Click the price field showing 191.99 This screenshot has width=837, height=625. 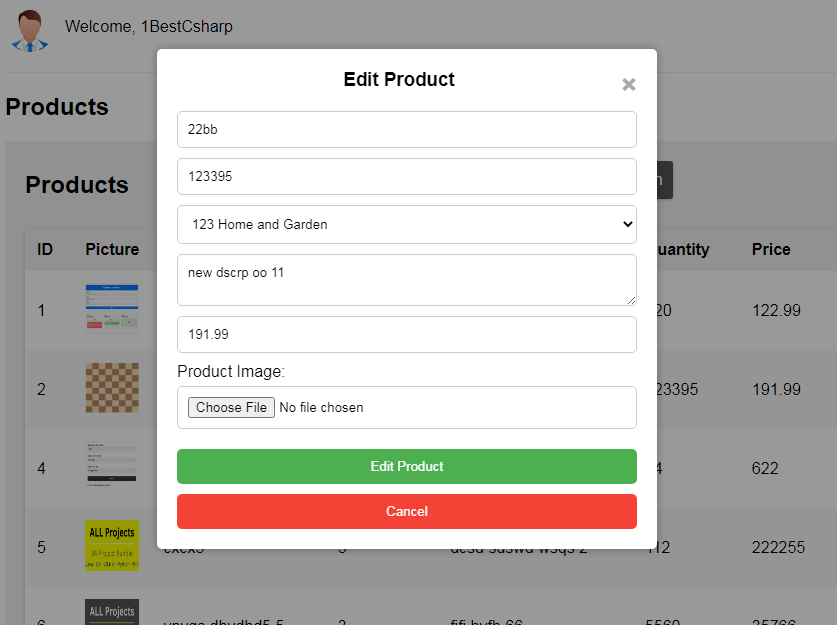pyautogui.click(x=407, y=335)
